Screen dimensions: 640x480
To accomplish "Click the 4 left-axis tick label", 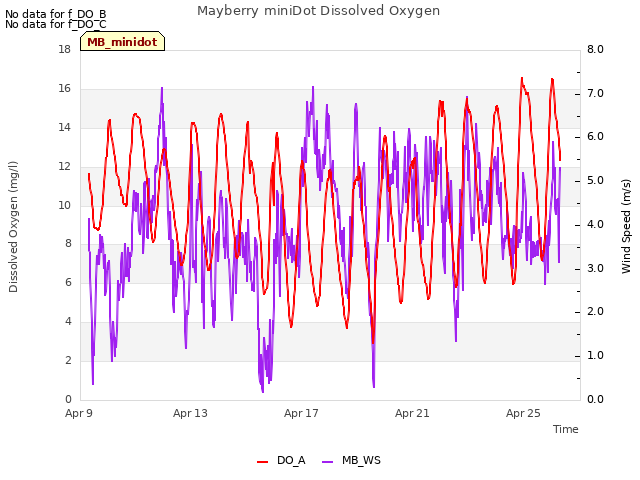I will [68, 321].
